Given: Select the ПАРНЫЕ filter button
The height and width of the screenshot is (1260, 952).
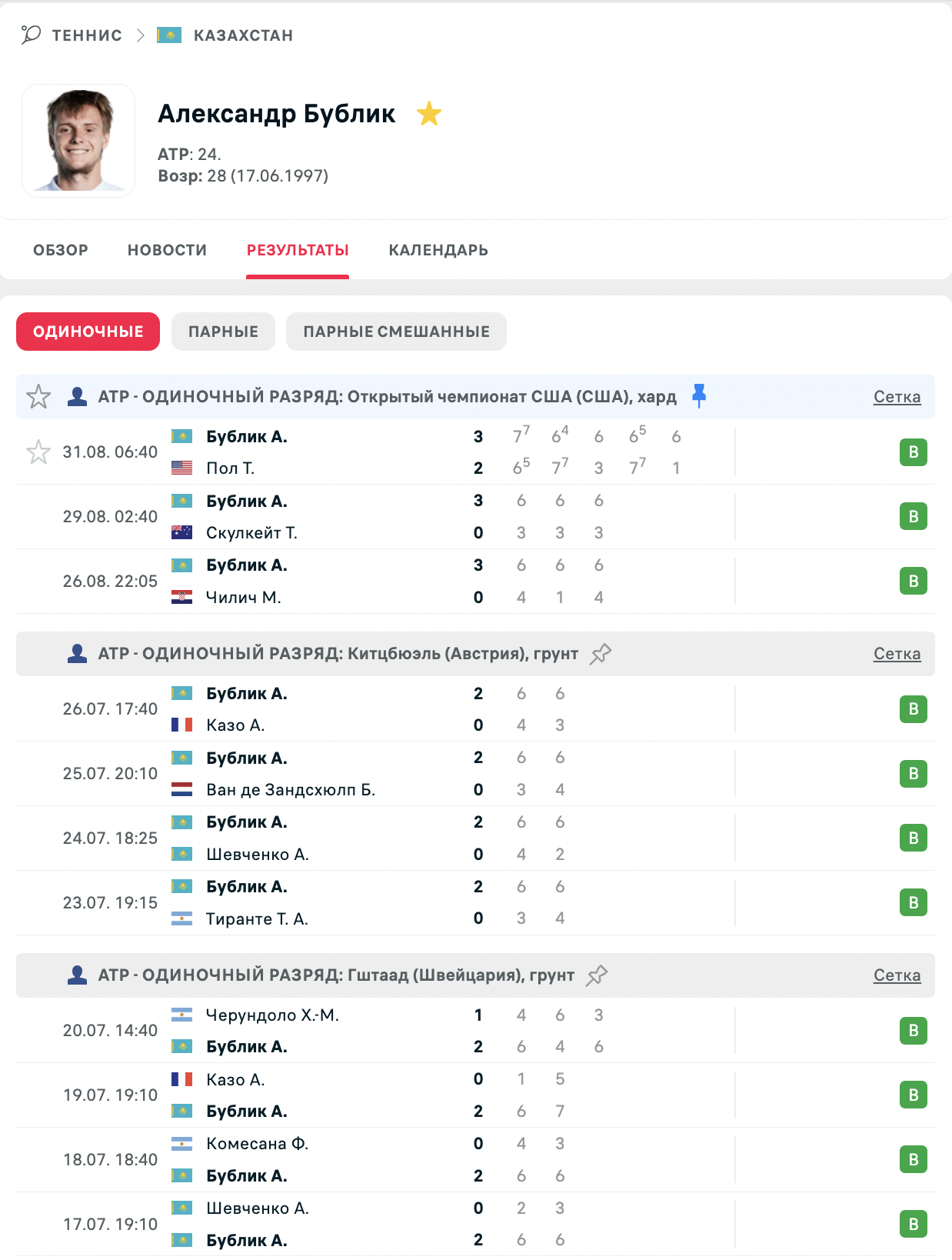Looking at the screenshot, I should click(223, 332).
